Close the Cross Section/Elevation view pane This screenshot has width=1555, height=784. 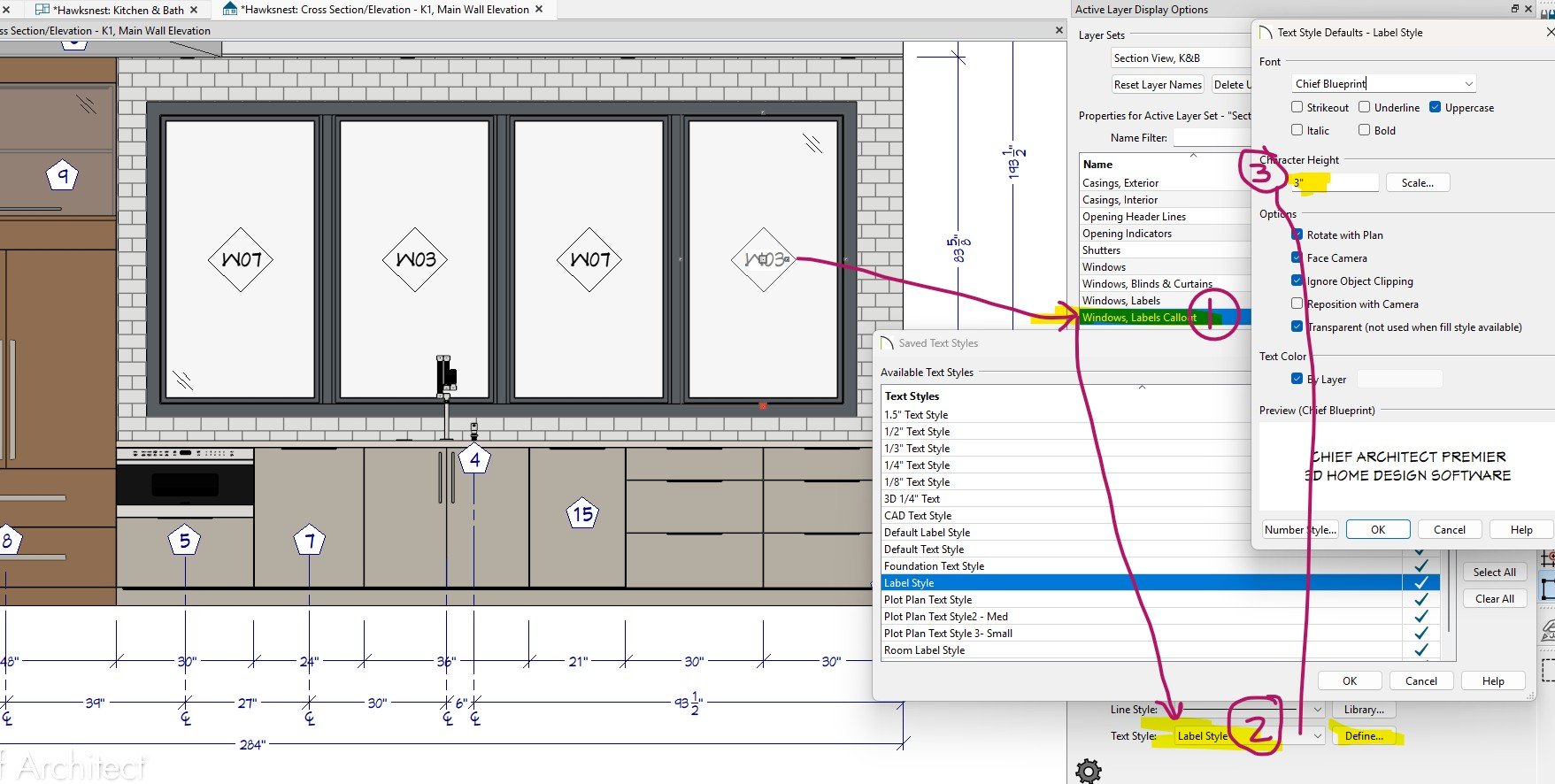click(1058, 30)
